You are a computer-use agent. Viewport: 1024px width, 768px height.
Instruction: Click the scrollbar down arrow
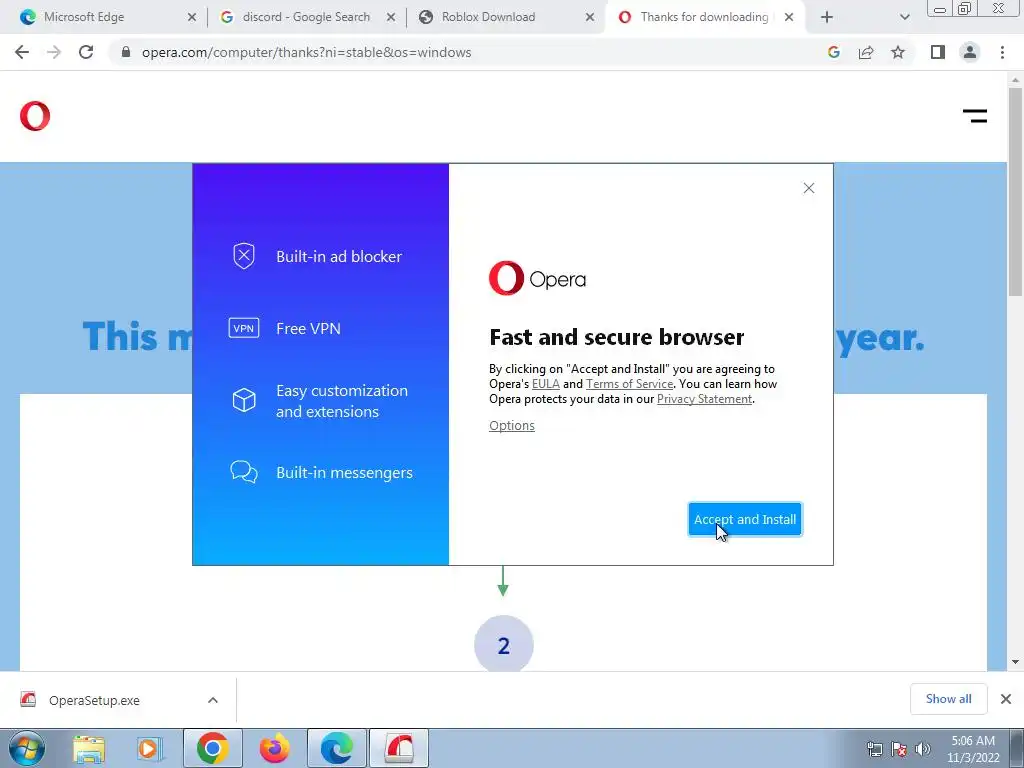click(1015, 662)
